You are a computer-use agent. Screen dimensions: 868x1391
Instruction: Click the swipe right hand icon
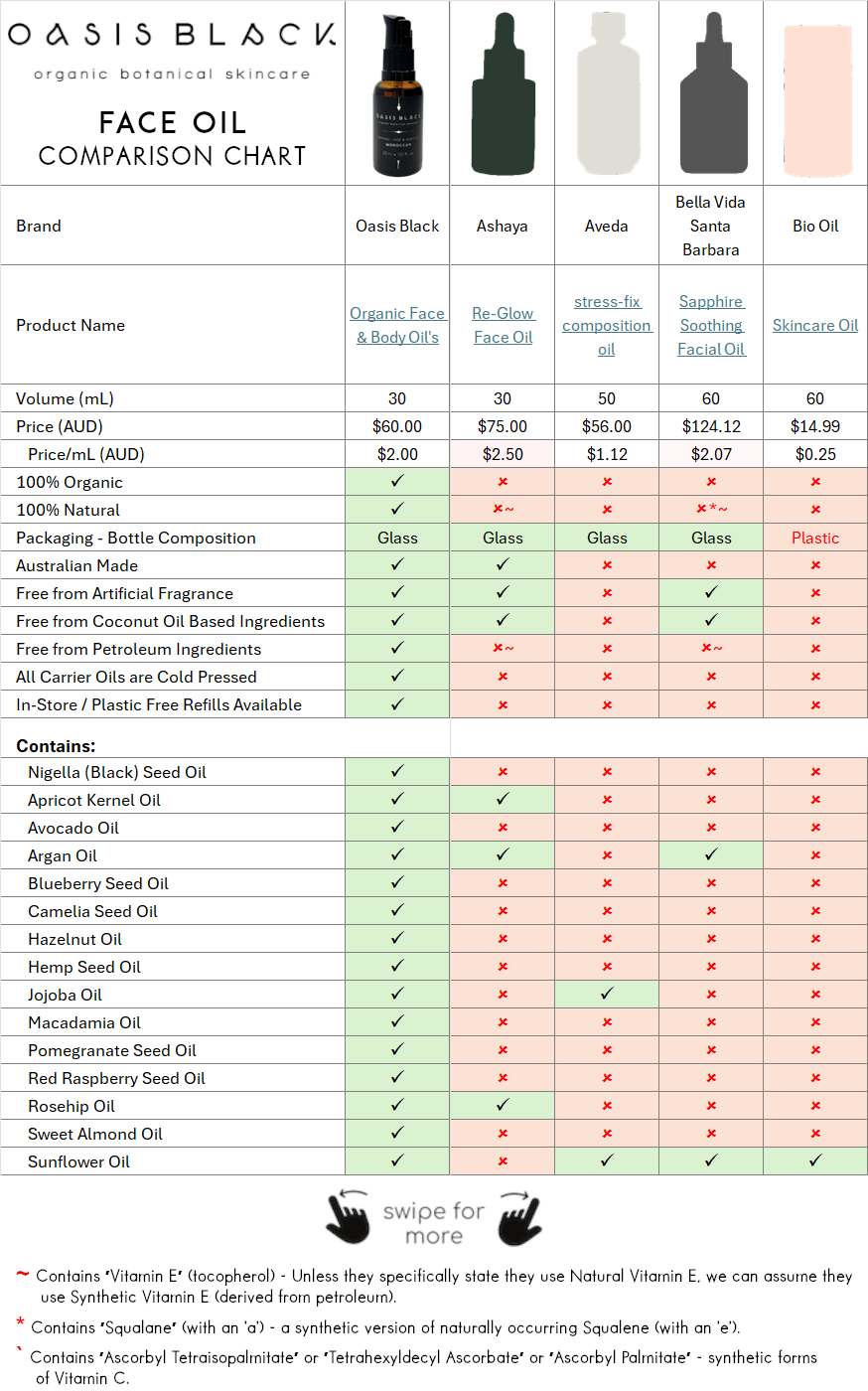pos(519,1218)
